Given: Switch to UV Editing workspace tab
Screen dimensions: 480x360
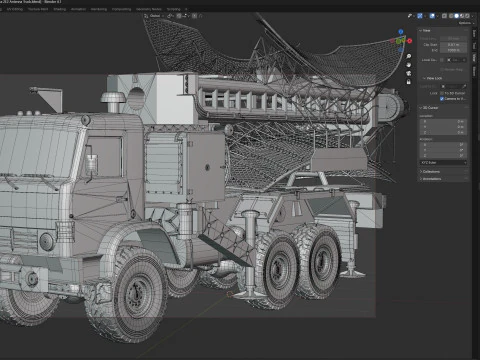Looking at the screenshot, I should pyautogui.click(x=15, y=9).
